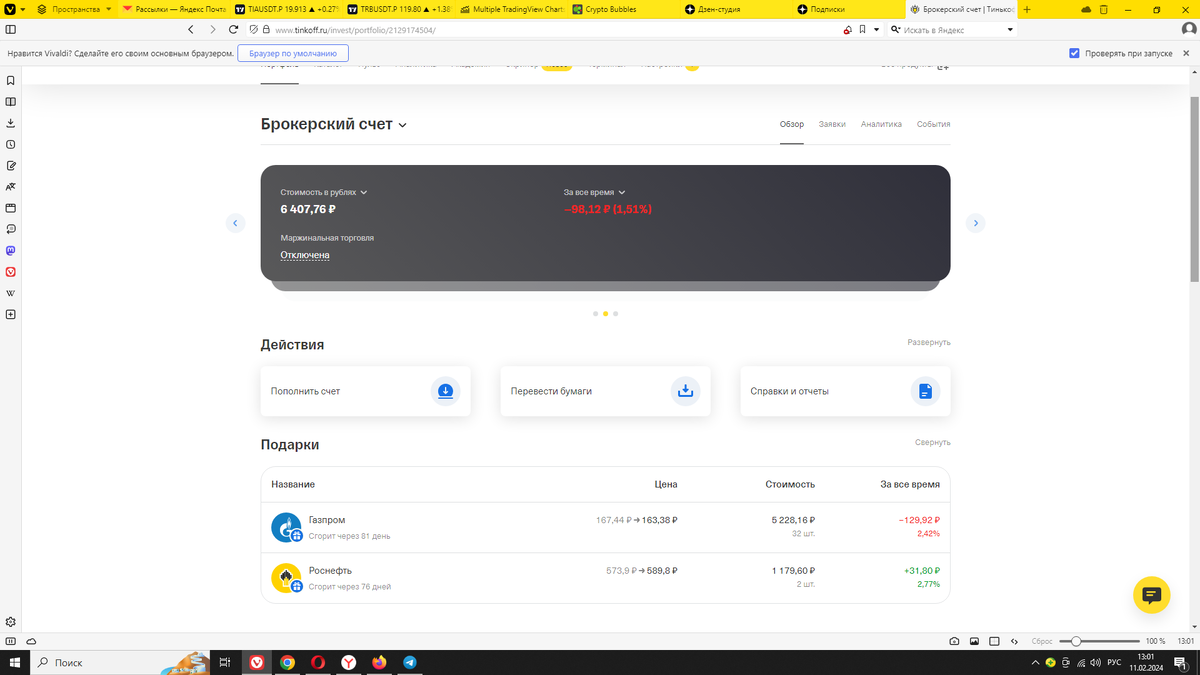Reload the page with refresh icon
This screenshot has height=675, width=1200.
[234, 30]
